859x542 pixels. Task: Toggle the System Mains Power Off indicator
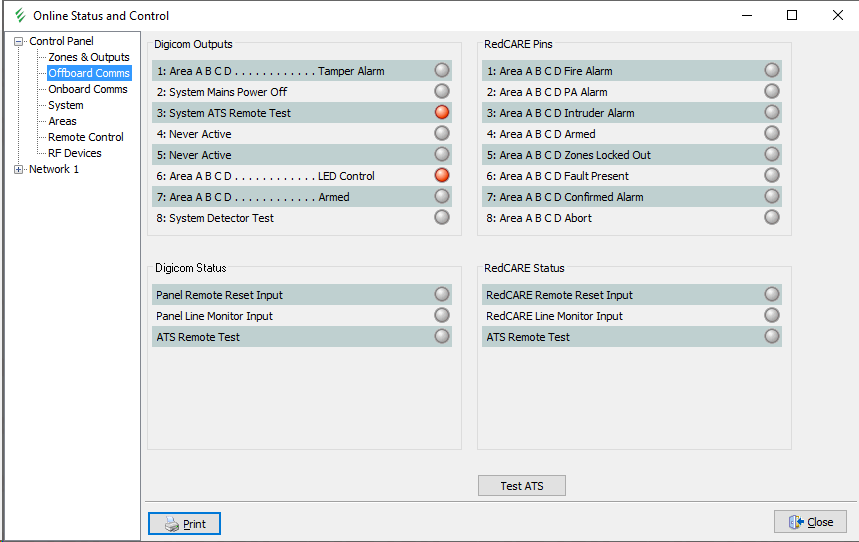(x=442, y=91)
